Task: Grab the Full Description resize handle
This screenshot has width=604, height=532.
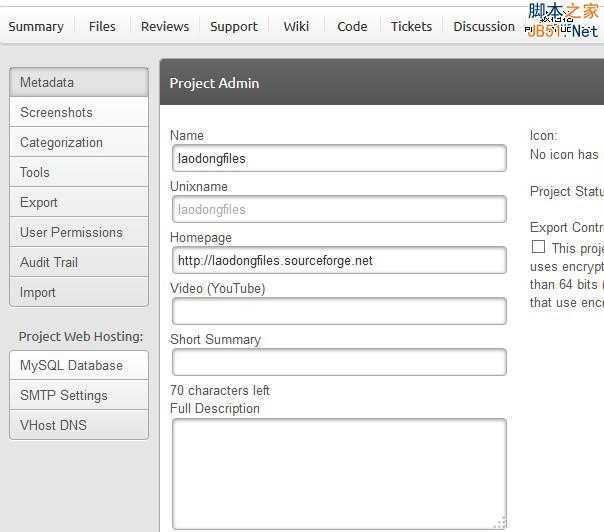Action: (x=500, y=522)
